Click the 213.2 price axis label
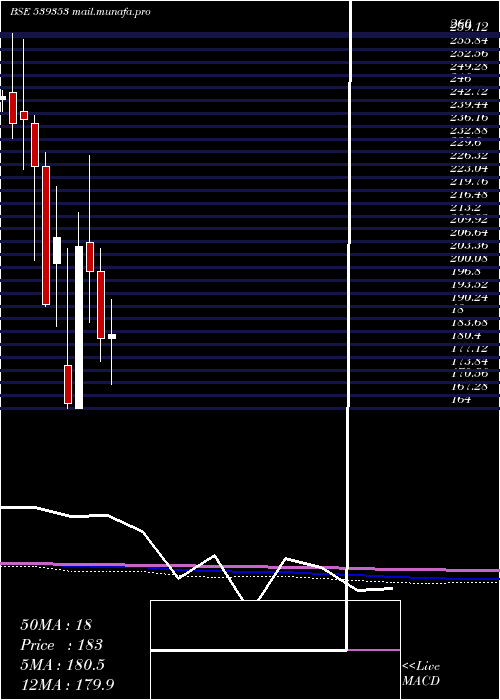This screenshot has width=500, height=700. point(465,208)
